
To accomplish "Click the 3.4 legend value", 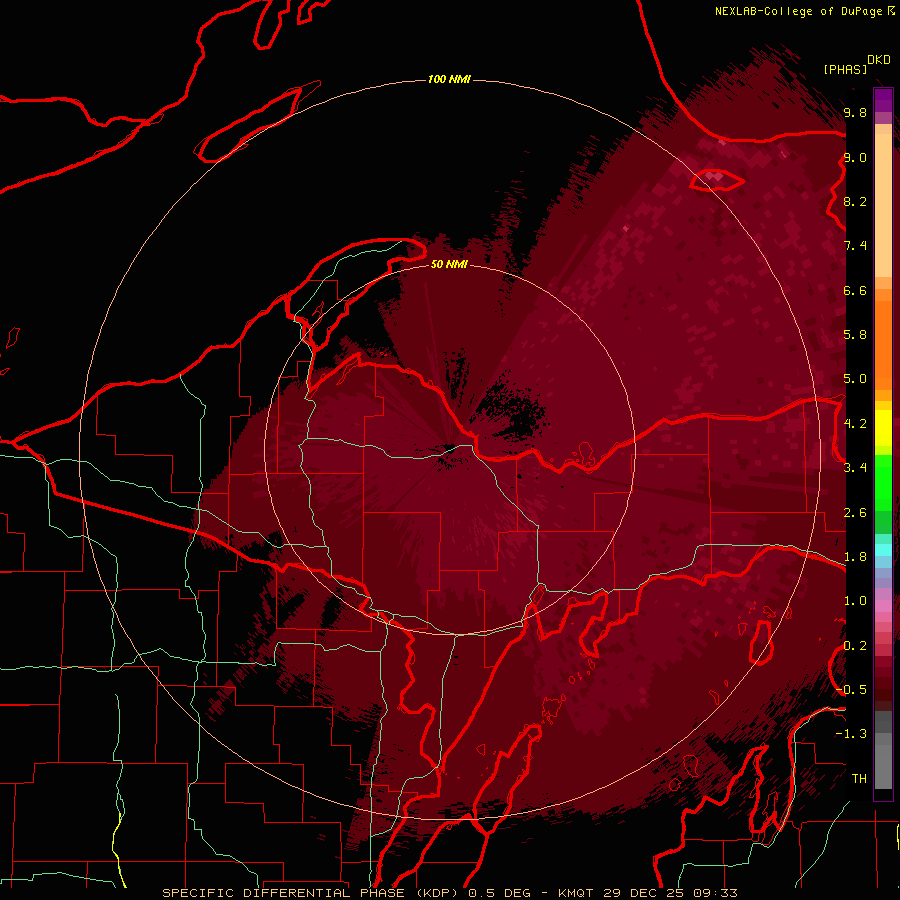I will (855, 468).
